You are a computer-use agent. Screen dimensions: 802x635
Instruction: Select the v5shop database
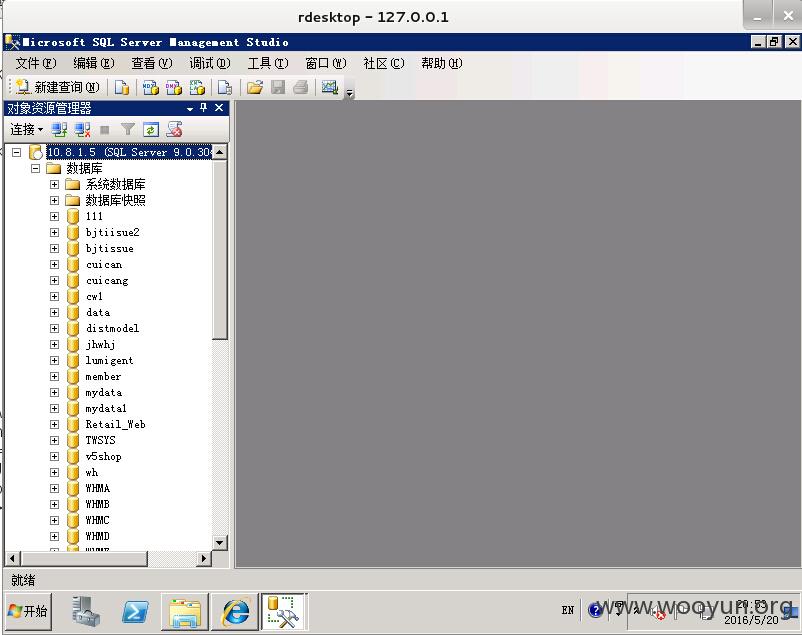[103, 456]
